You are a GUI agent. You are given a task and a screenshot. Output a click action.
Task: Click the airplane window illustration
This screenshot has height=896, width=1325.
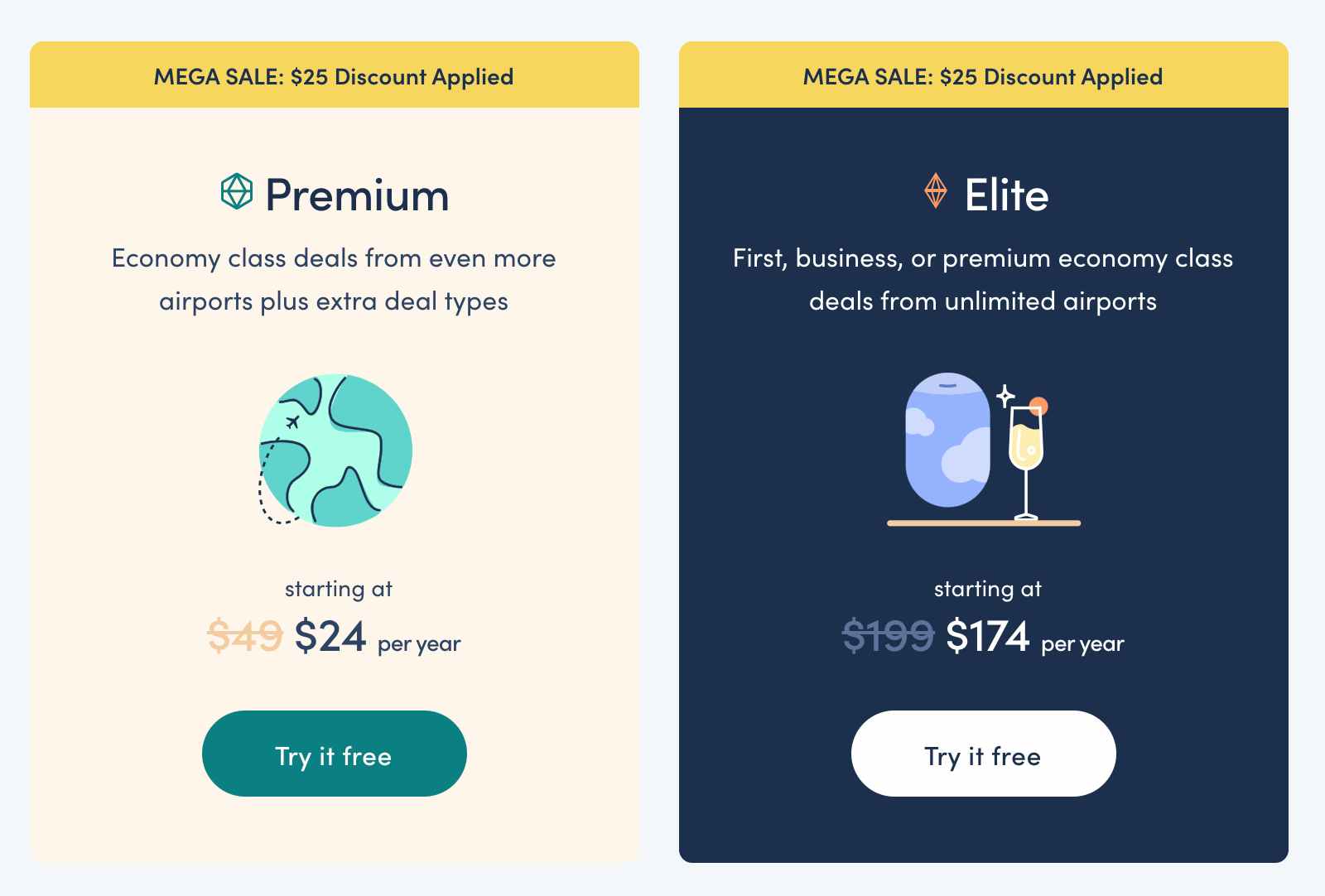pyautogui.click(x=947, y=440)
